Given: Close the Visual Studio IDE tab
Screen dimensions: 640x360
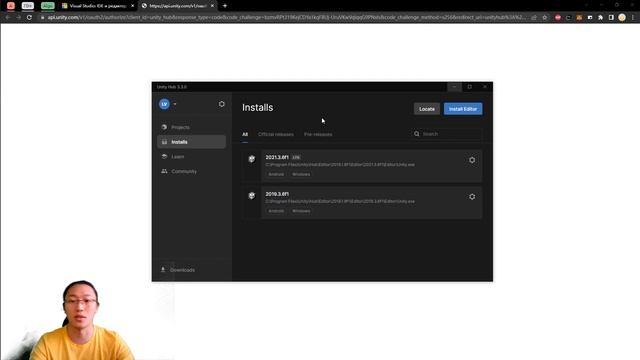Looking at the screenshot, I should click(x=132, y=6).
